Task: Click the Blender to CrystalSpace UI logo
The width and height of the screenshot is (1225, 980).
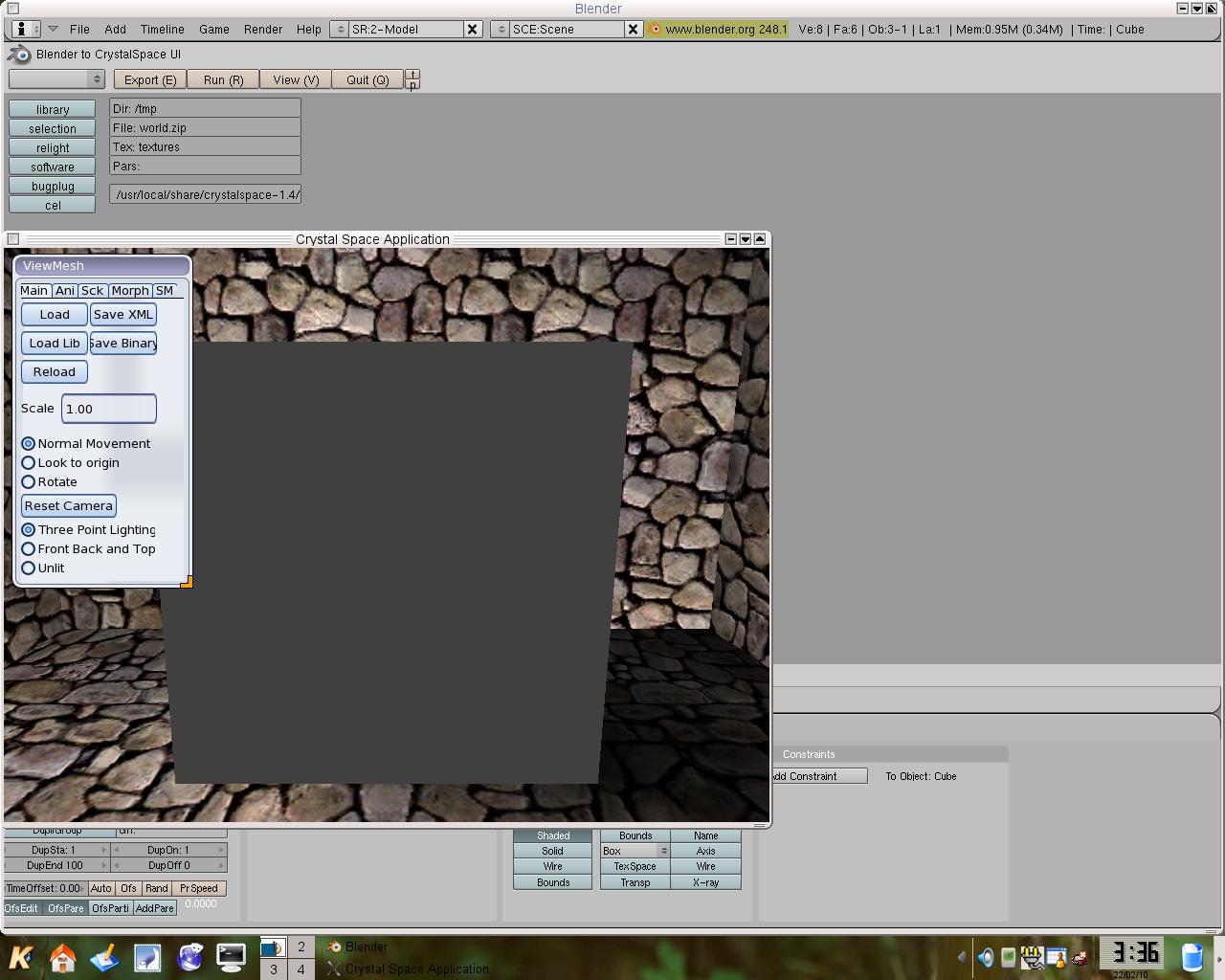Action: [19, 55]
